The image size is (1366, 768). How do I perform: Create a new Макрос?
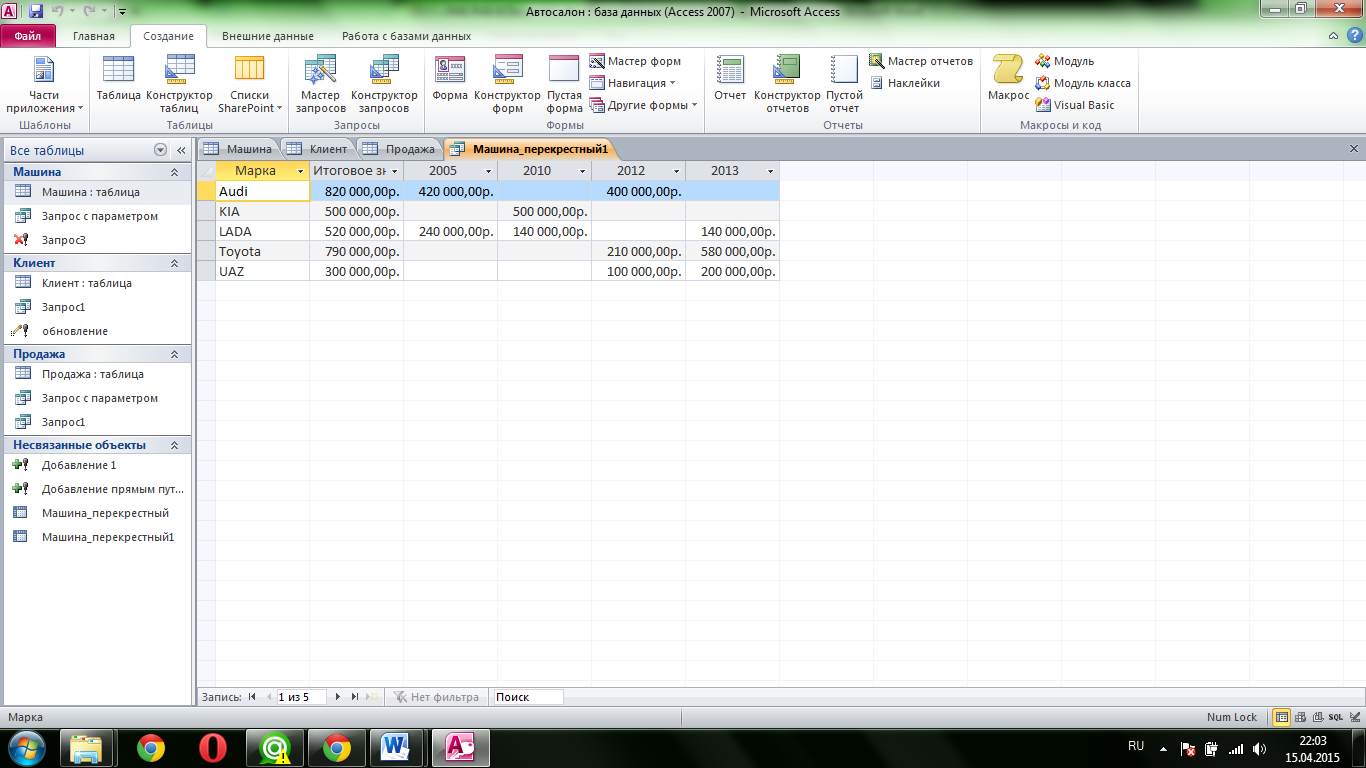(x=1008, y=79)
